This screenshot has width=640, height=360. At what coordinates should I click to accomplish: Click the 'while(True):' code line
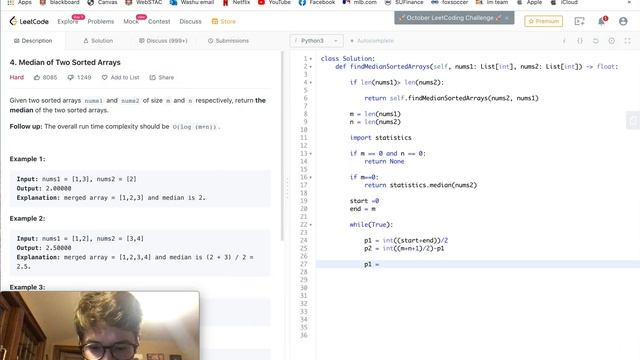coord(371,224)
